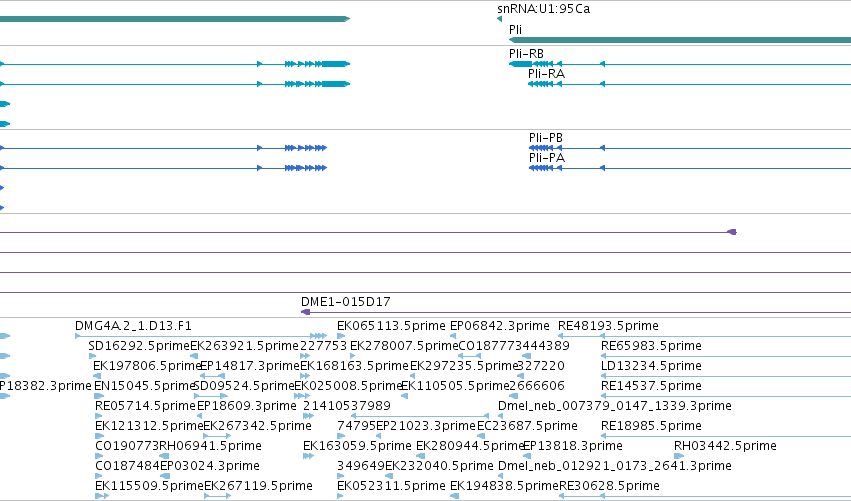
Task: Open EK267342.5prime EST entry
Action: coord(257,426)
